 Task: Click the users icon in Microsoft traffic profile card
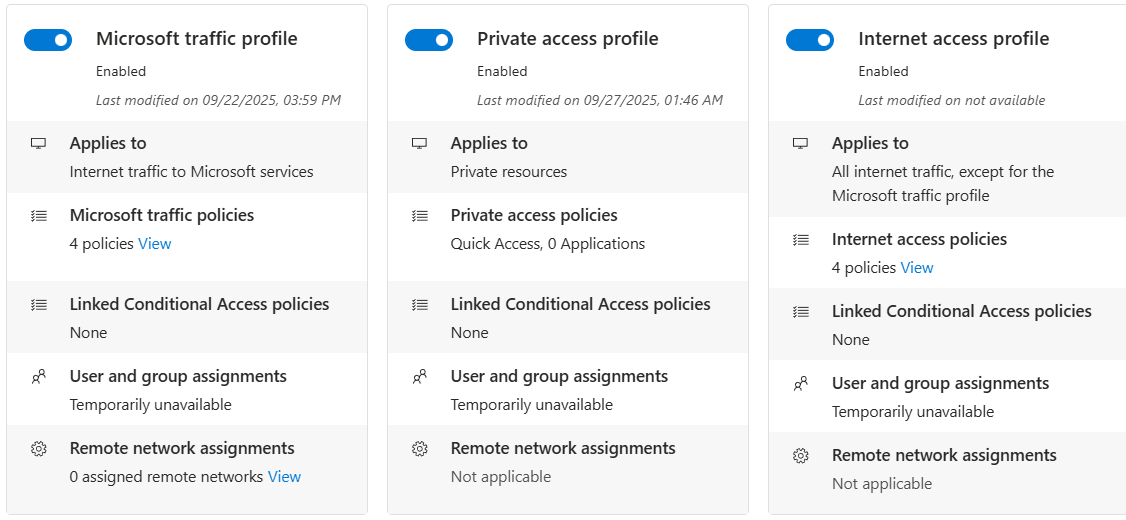point(39,377)
